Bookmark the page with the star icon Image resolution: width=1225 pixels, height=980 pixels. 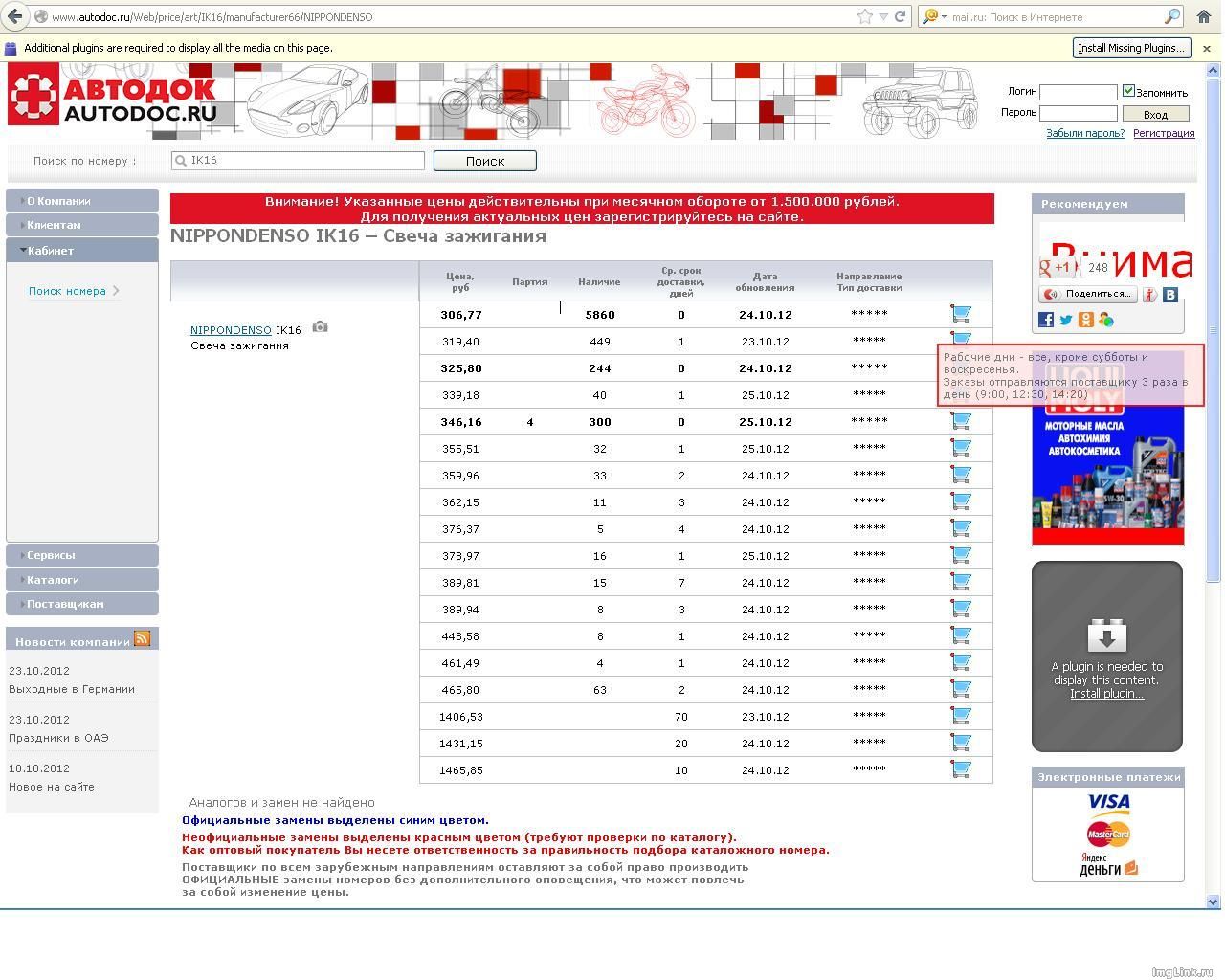point(865,16)
